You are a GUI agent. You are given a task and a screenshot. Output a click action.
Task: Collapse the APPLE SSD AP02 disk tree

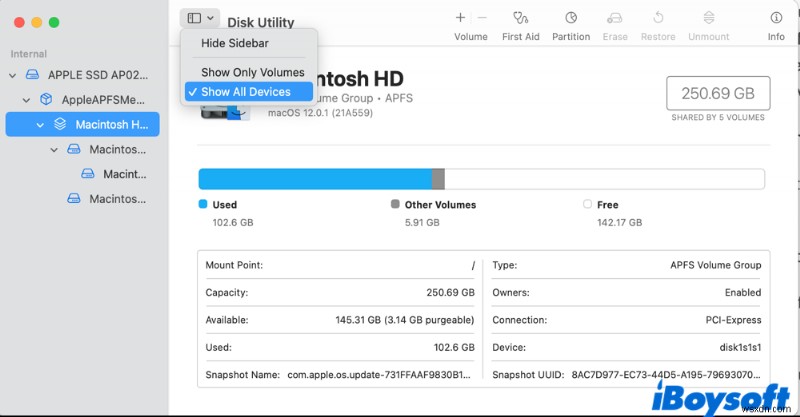[13, 76]
